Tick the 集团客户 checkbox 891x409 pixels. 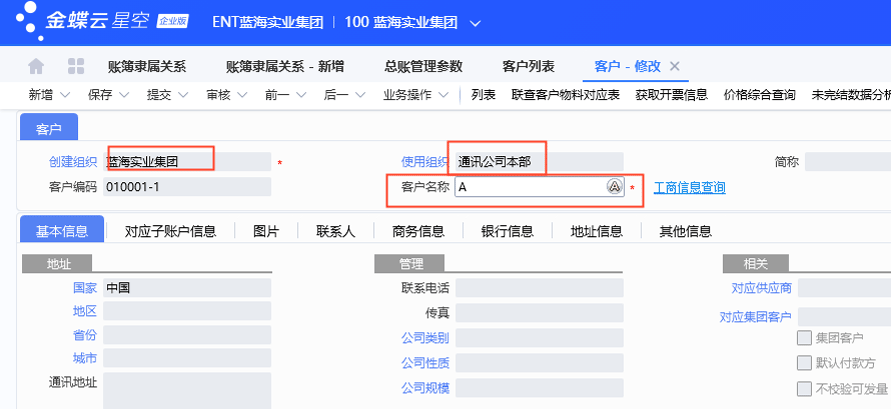click(x=804, y=338)
